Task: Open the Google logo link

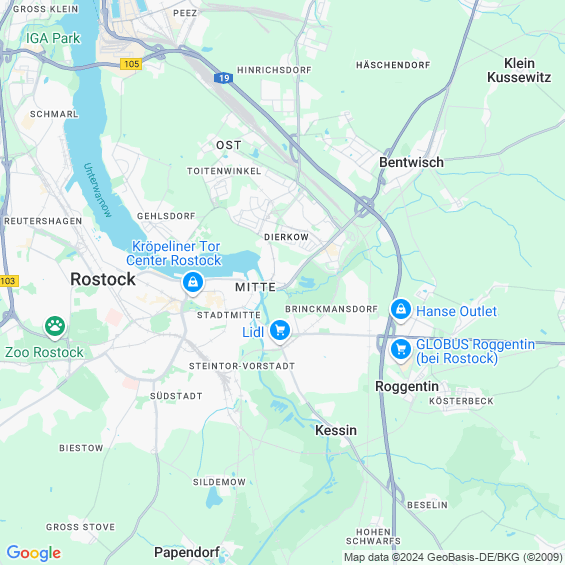Action: pos(34,553)
